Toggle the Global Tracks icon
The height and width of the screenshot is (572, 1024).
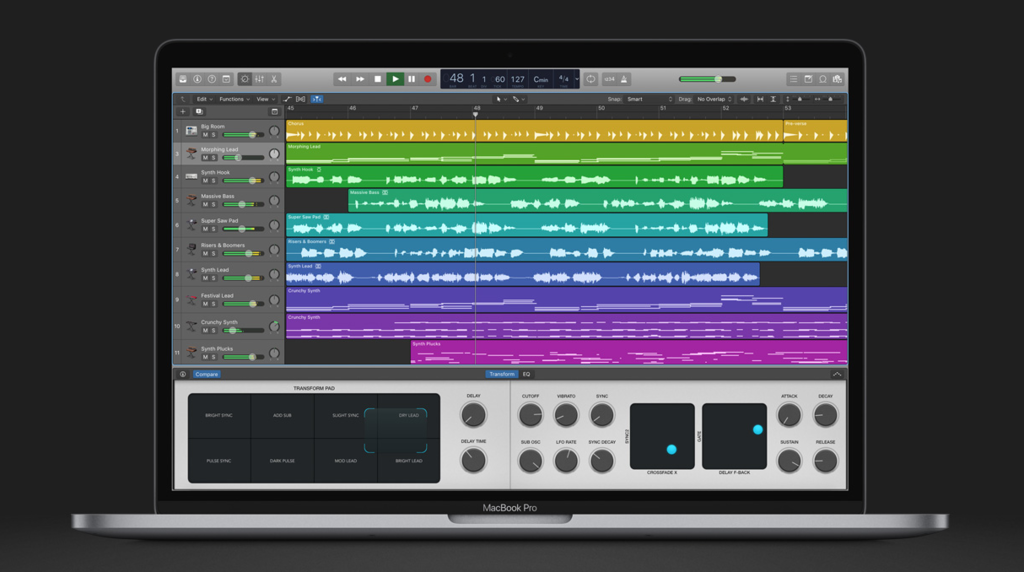point(275,112)
